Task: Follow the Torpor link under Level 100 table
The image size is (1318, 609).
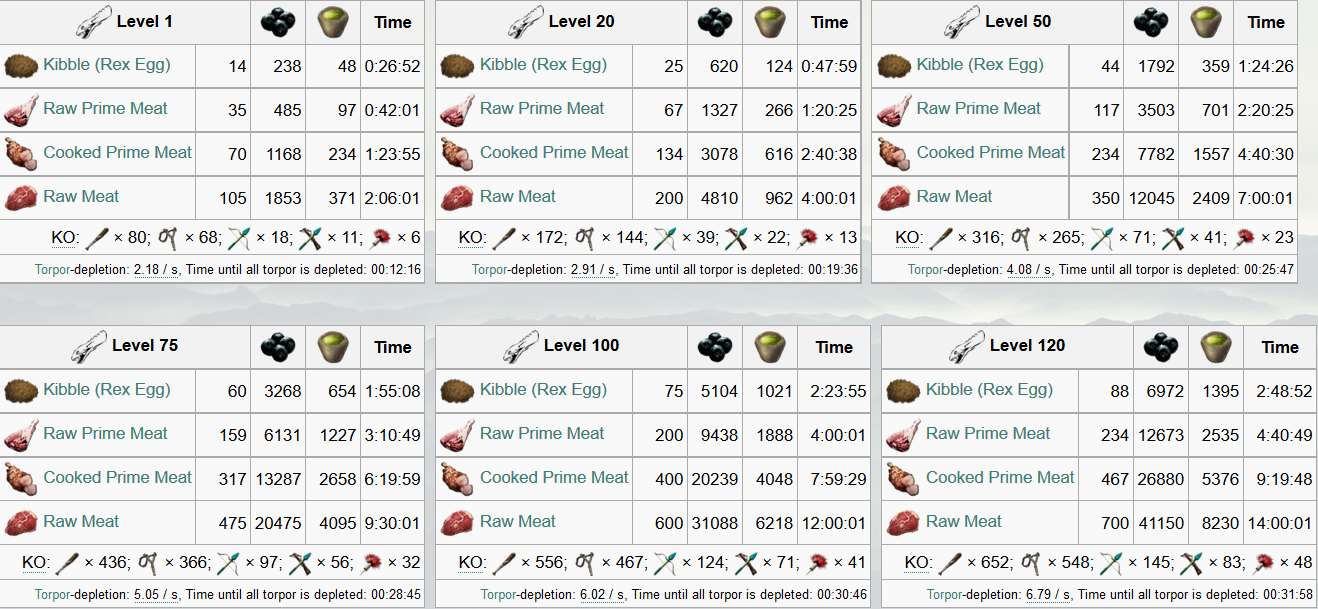Action: [499, 594]
